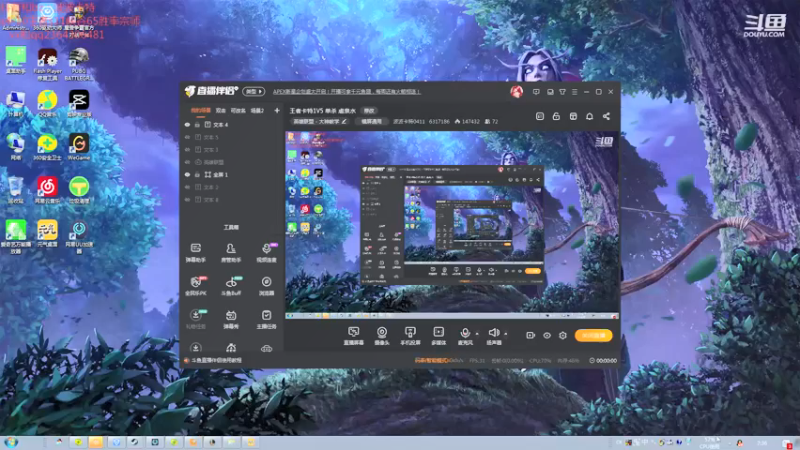800x450 pixels.
Task: Add a 直播屏幕 screen source
Action: (x=353, y=336)
